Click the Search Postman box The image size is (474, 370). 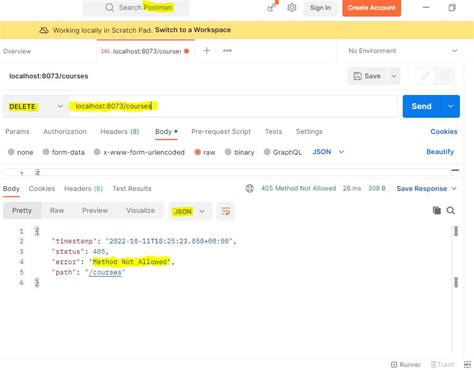coord(136,7)
